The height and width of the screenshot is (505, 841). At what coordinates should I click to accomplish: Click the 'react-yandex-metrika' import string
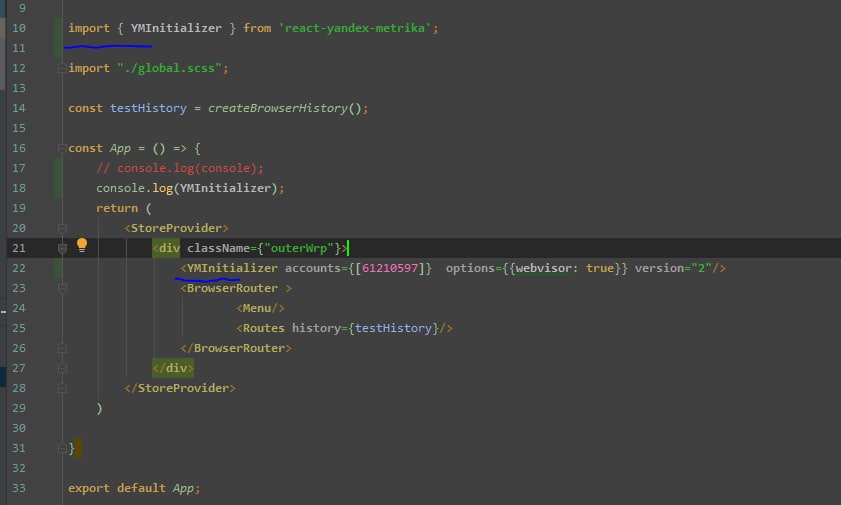click(355, 28)
